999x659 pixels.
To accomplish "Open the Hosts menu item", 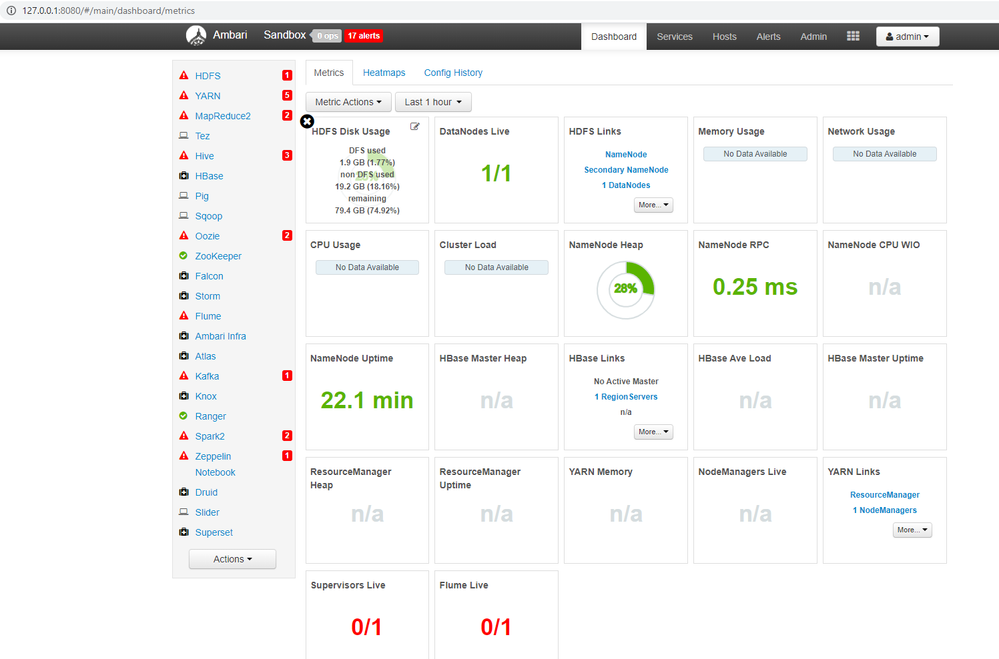I will pyautogui.click(x=724, y=36).
